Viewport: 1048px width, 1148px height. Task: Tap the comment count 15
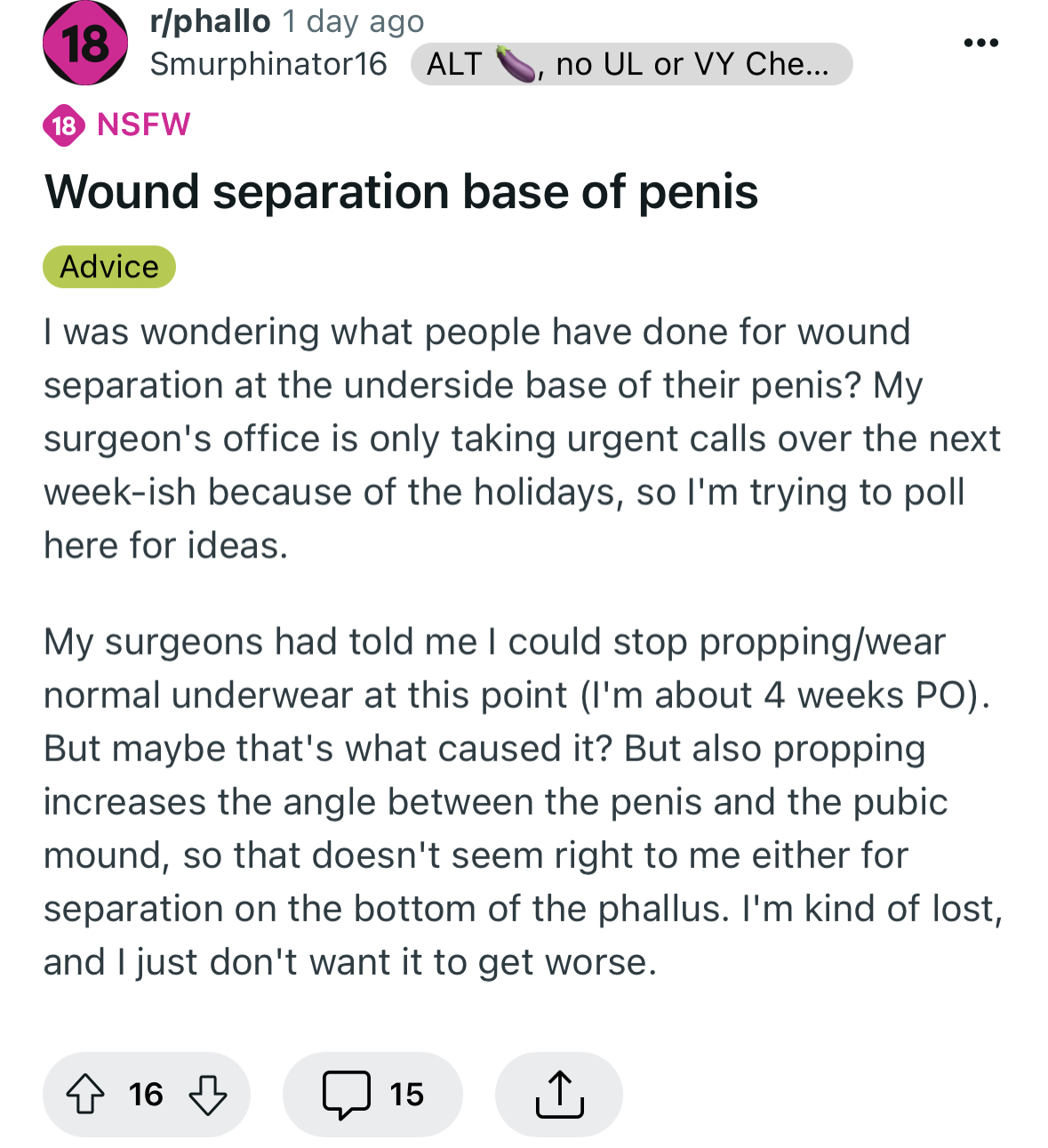point(407,1095)
